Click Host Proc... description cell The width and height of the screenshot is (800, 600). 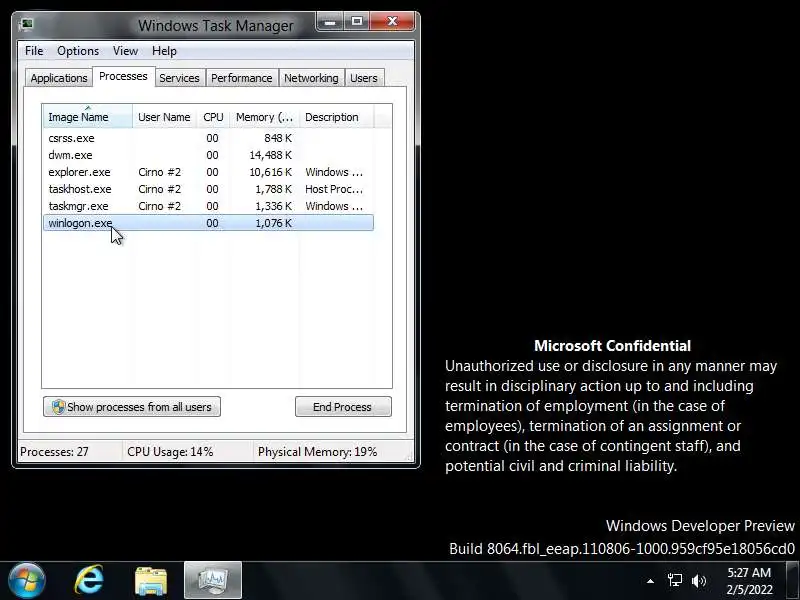pyautogui.click(x=334, y=189)
